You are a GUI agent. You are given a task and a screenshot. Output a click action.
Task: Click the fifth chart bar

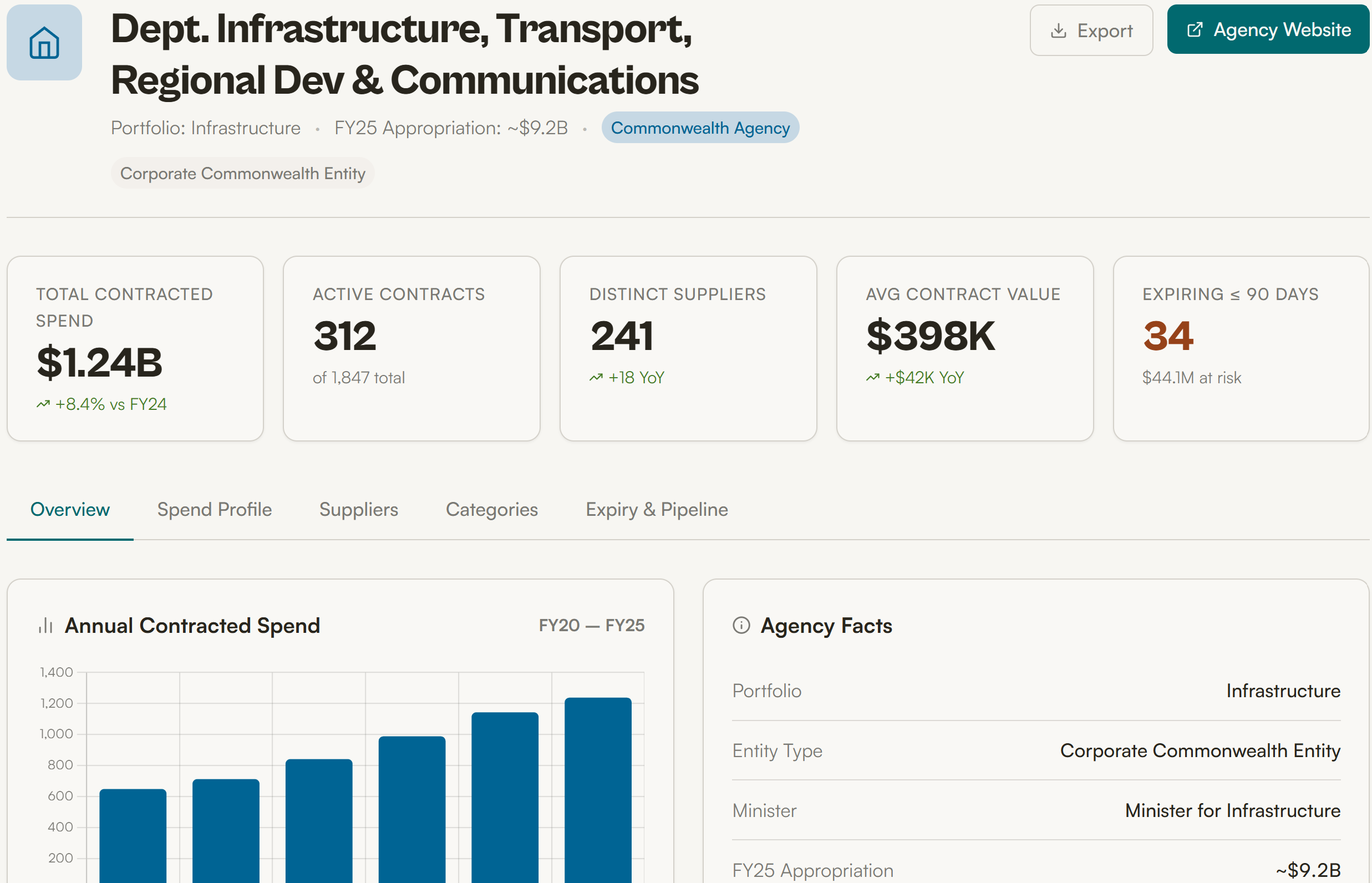505,798
